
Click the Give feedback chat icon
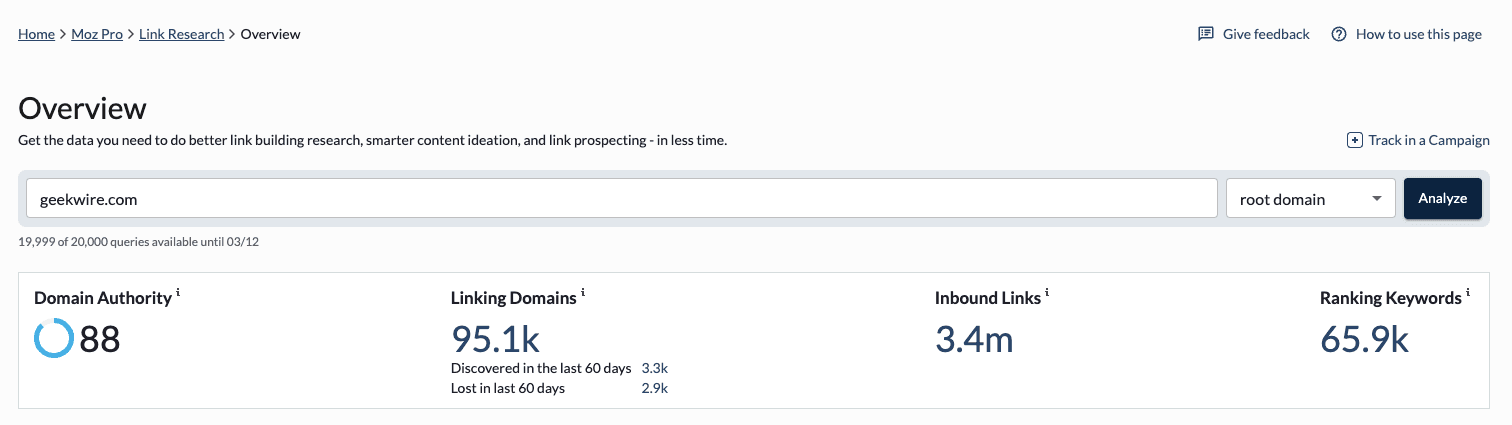(1206, 34)
